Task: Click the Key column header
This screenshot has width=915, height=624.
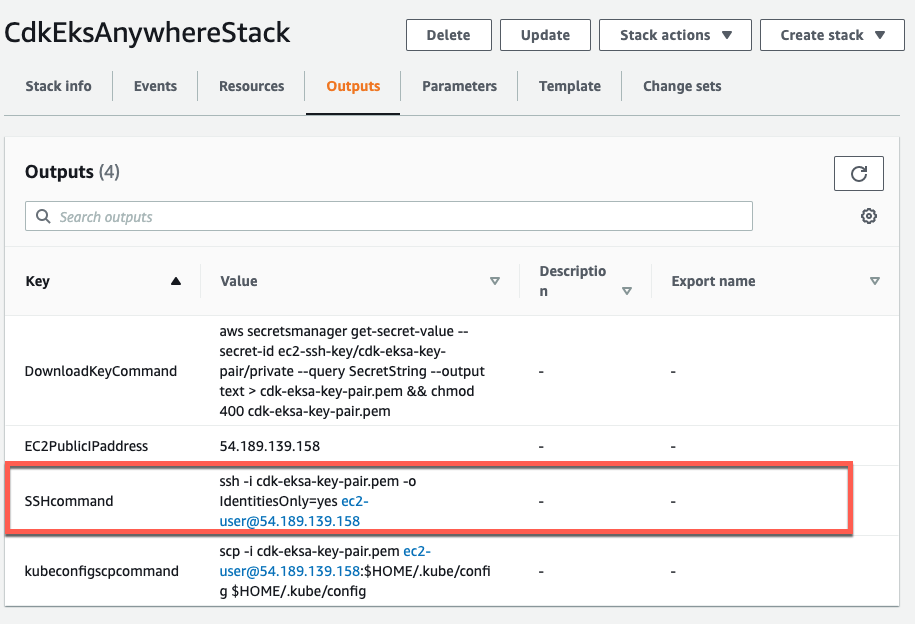Action: [38, 281]
